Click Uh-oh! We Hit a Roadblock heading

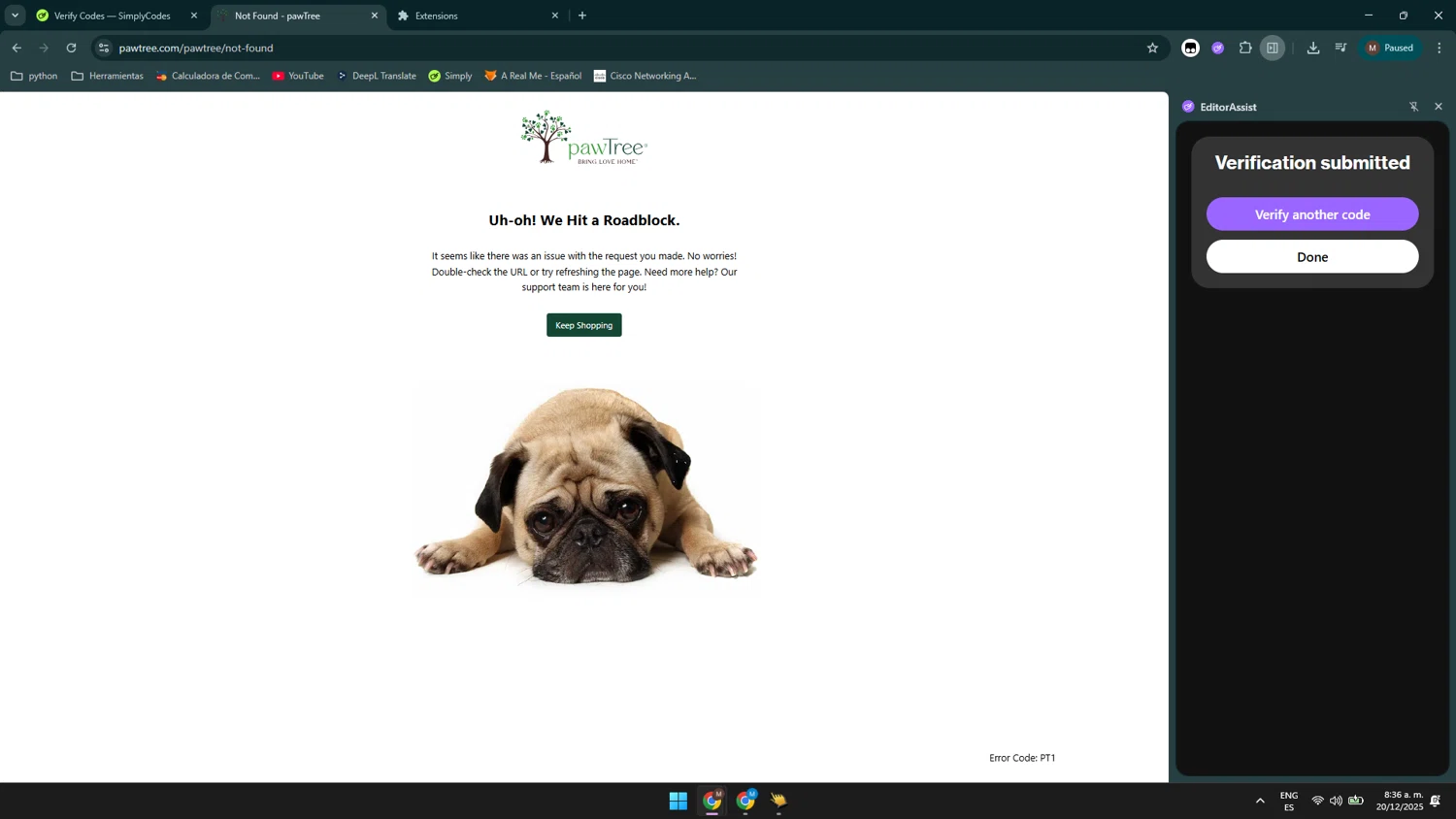(x=584, y=220)
